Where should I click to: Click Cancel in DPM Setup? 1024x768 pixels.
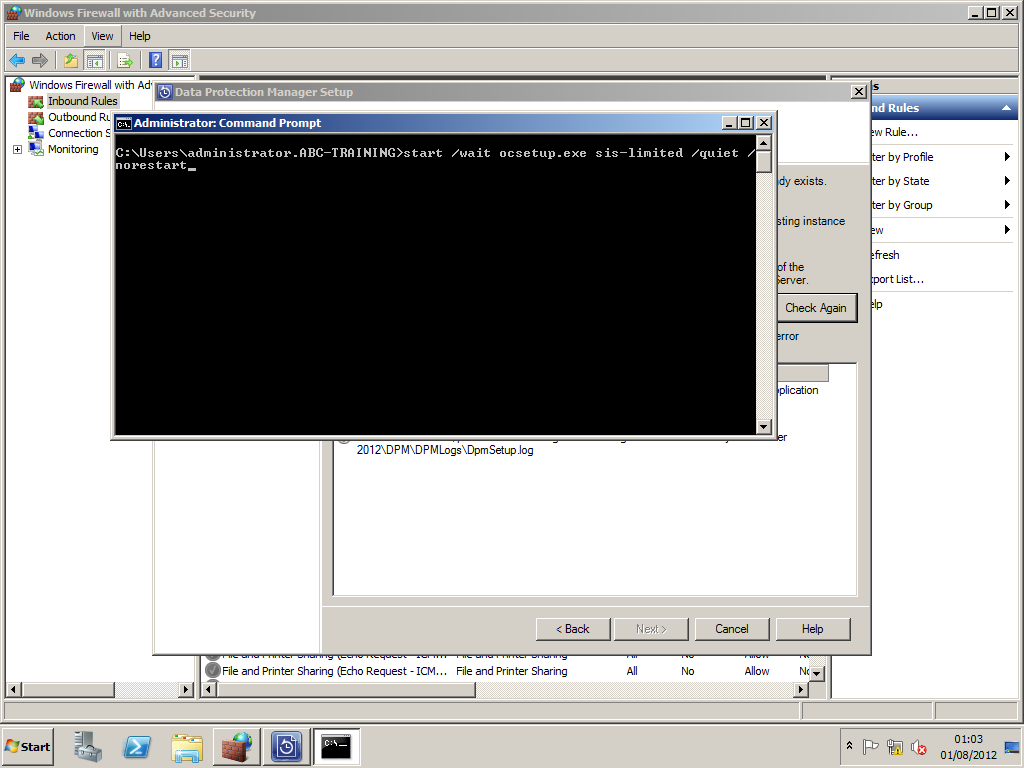click(x=732, y=629)
